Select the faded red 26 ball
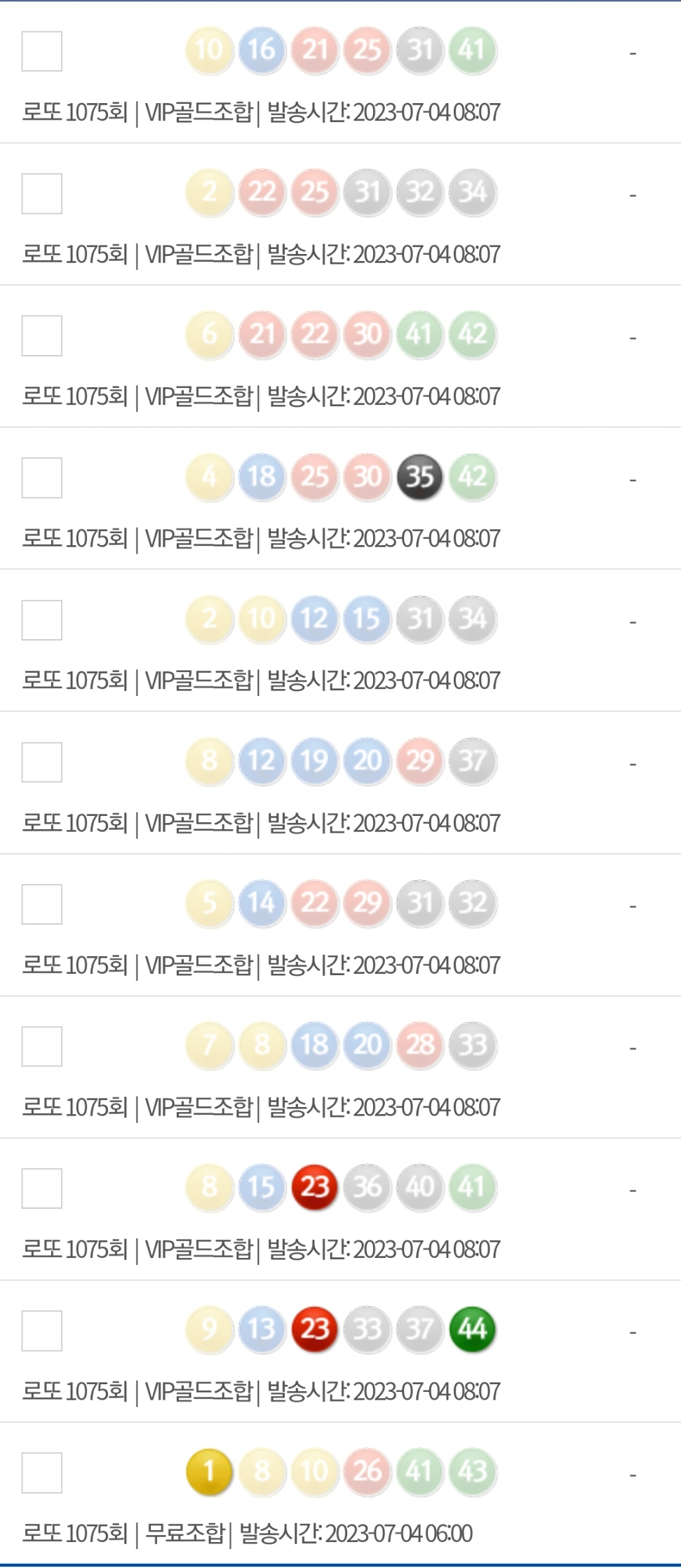The image size is (681, 1568). pos(367,1470)
